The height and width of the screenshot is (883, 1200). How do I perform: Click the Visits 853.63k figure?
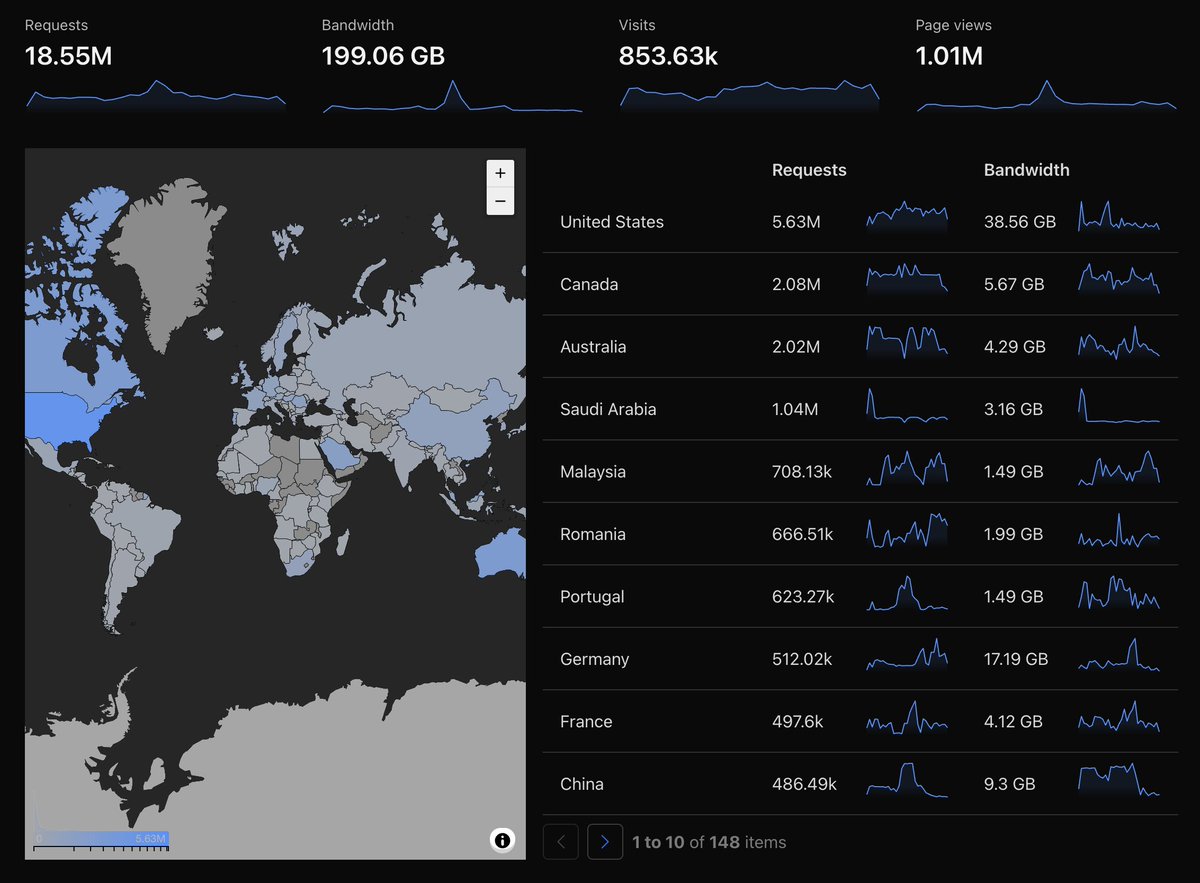click(668, 56)
